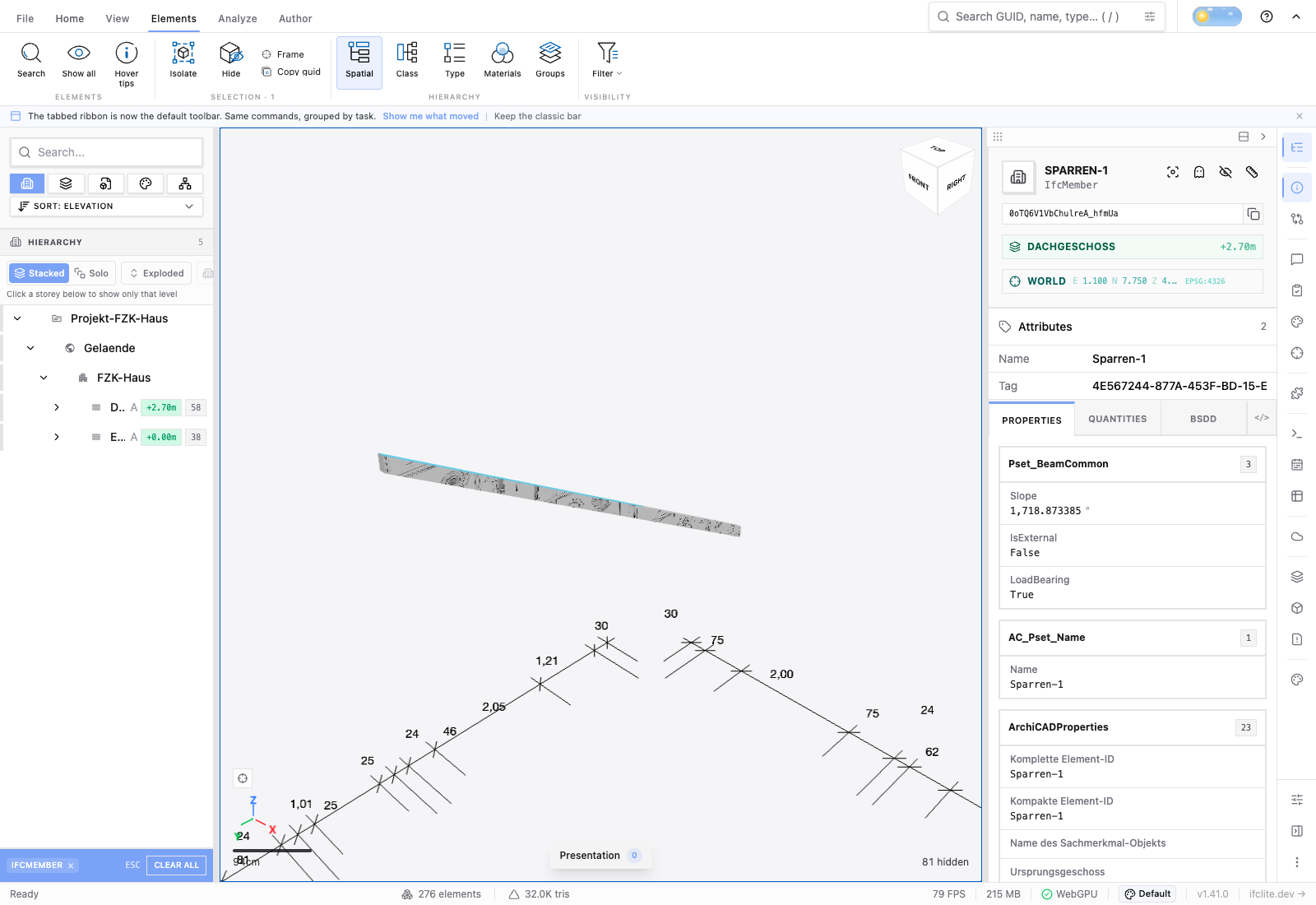Click the Isolate selection tool
Viewport: 1316px width, 905px height.
click(183, 61)
